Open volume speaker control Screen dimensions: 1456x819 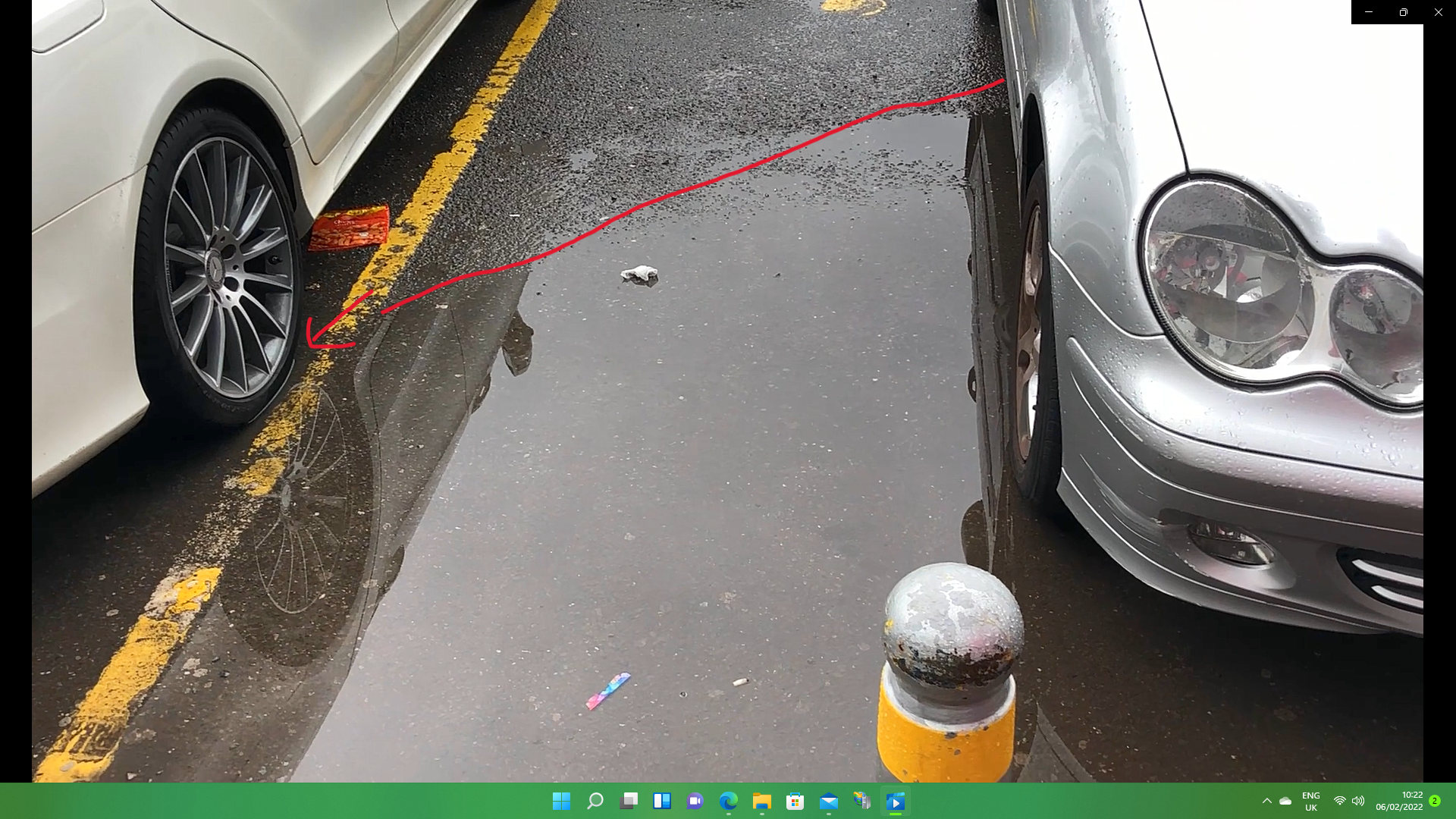click(1357, 801)
